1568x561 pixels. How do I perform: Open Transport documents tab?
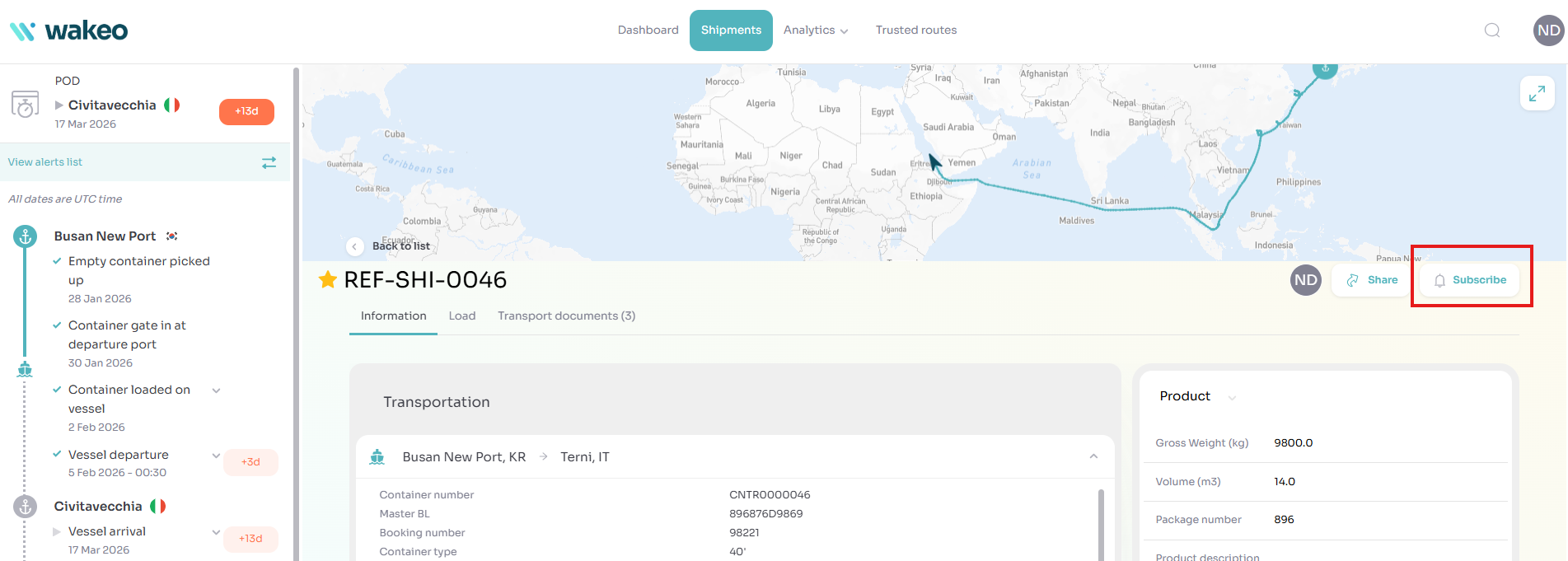[x=566, y=316]
